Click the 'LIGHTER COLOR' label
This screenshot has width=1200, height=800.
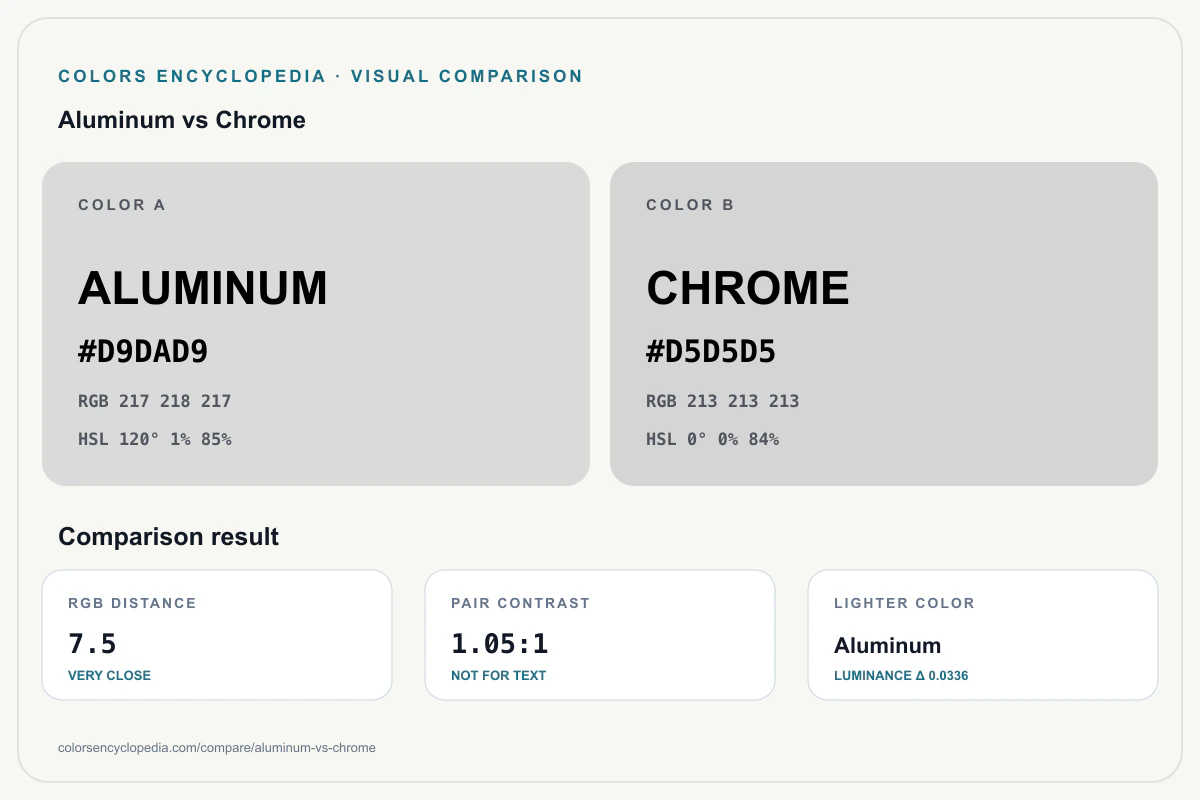click(904, 603)
